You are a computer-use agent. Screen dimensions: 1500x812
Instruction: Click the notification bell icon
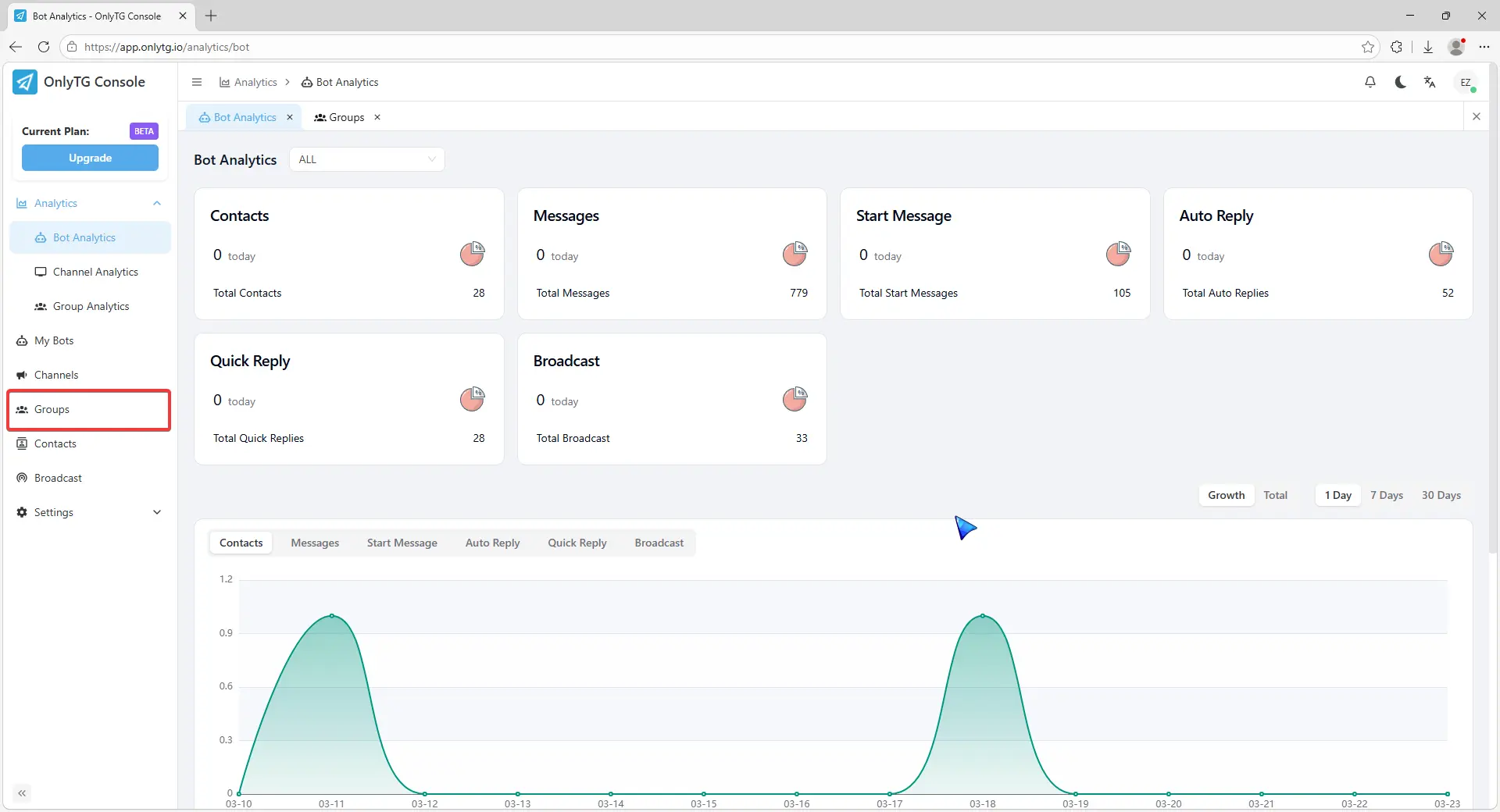(1370, 82)
